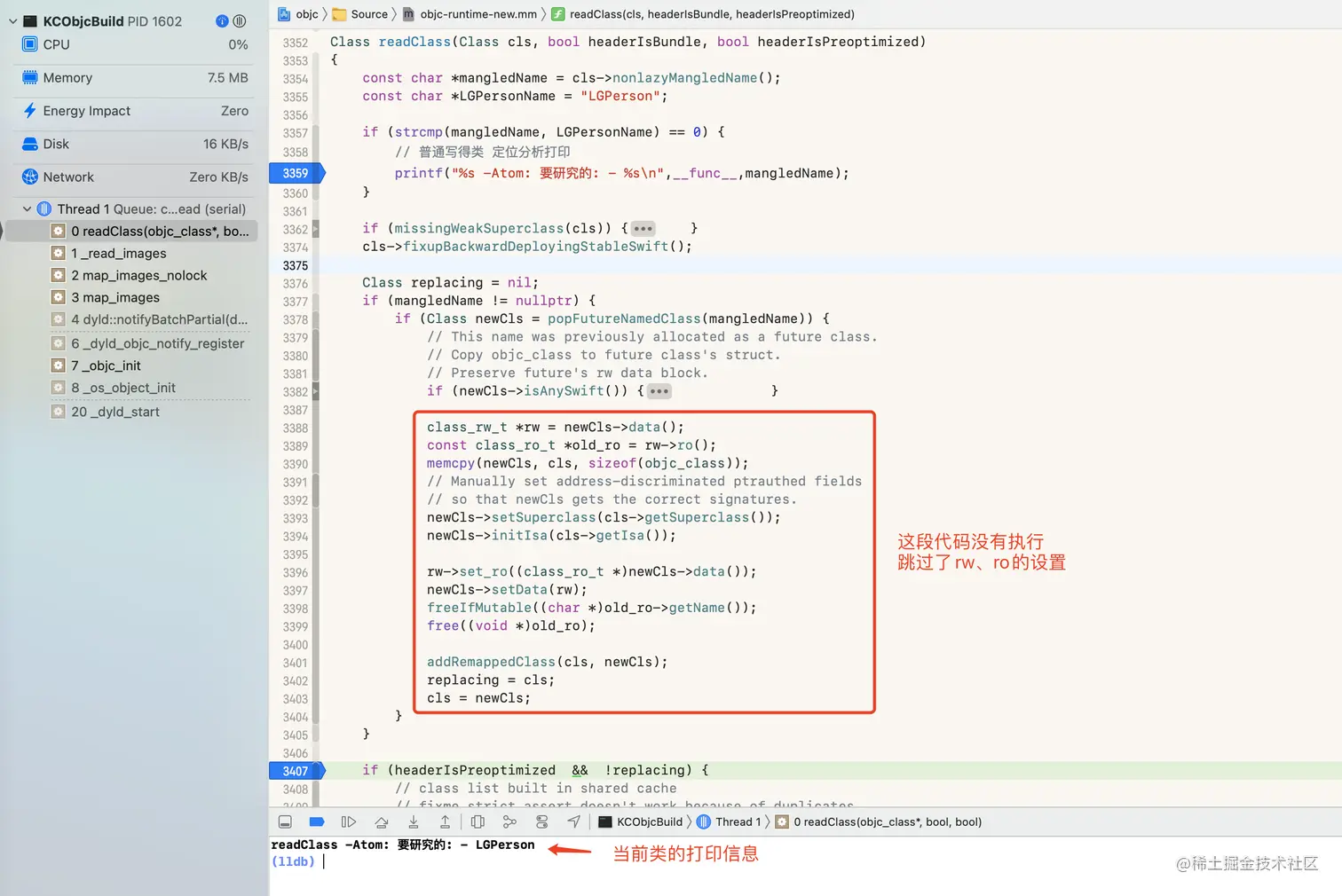Open Thread 1 in debug bar
This screenshot has width=1342, height=896.
729,822
